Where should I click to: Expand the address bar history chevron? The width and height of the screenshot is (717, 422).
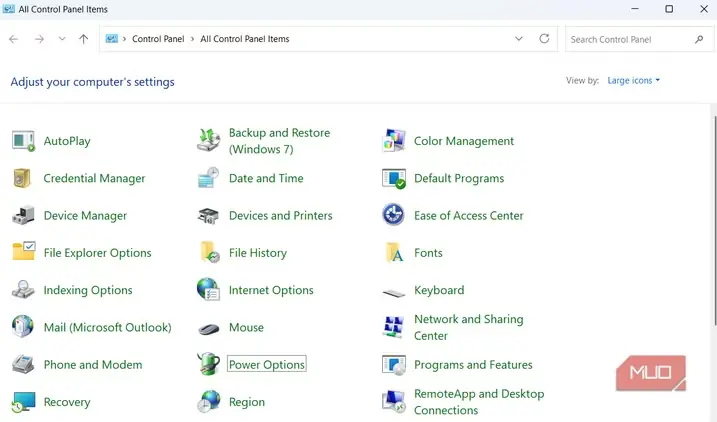coord(519,39)
